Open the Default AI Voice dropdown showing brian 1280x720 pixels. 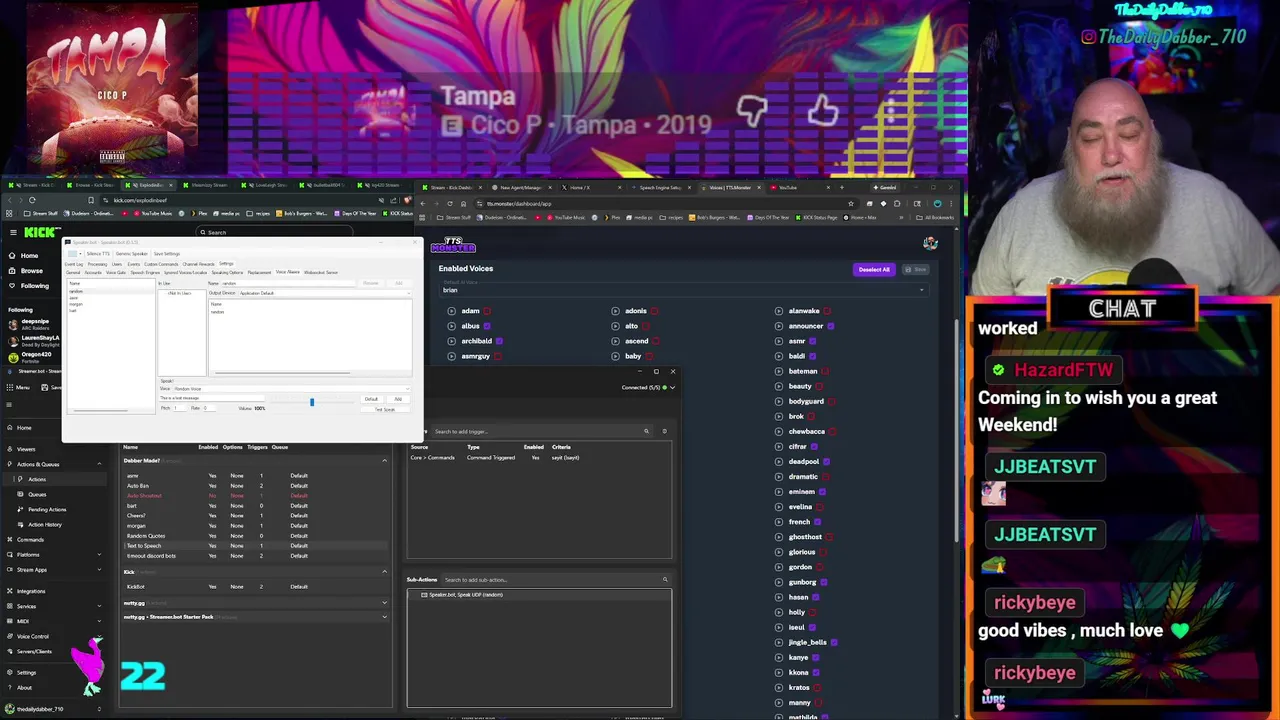[x=684, y=290]
